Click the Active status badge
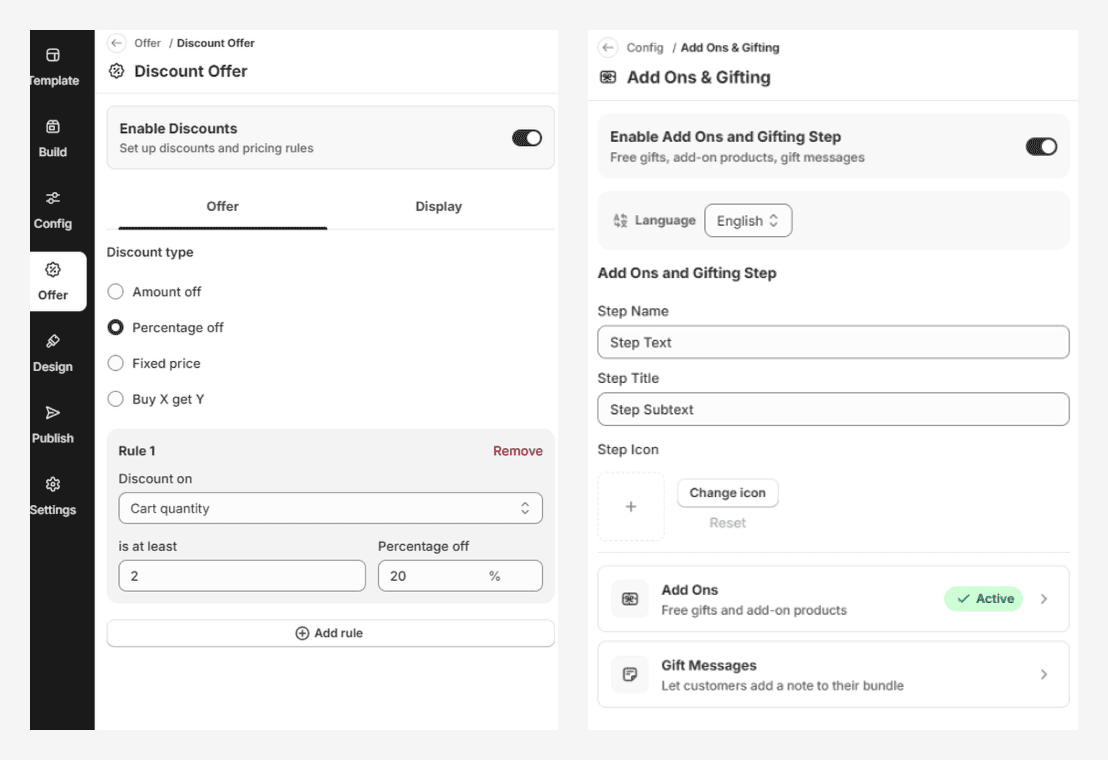The height and width of the screenshot is (760, 1108). (x=984, y=599)
